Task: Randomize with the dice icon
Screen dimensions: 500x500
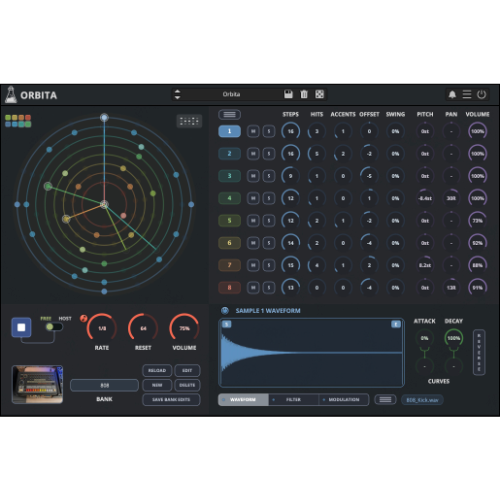Action: coord(319,94)
